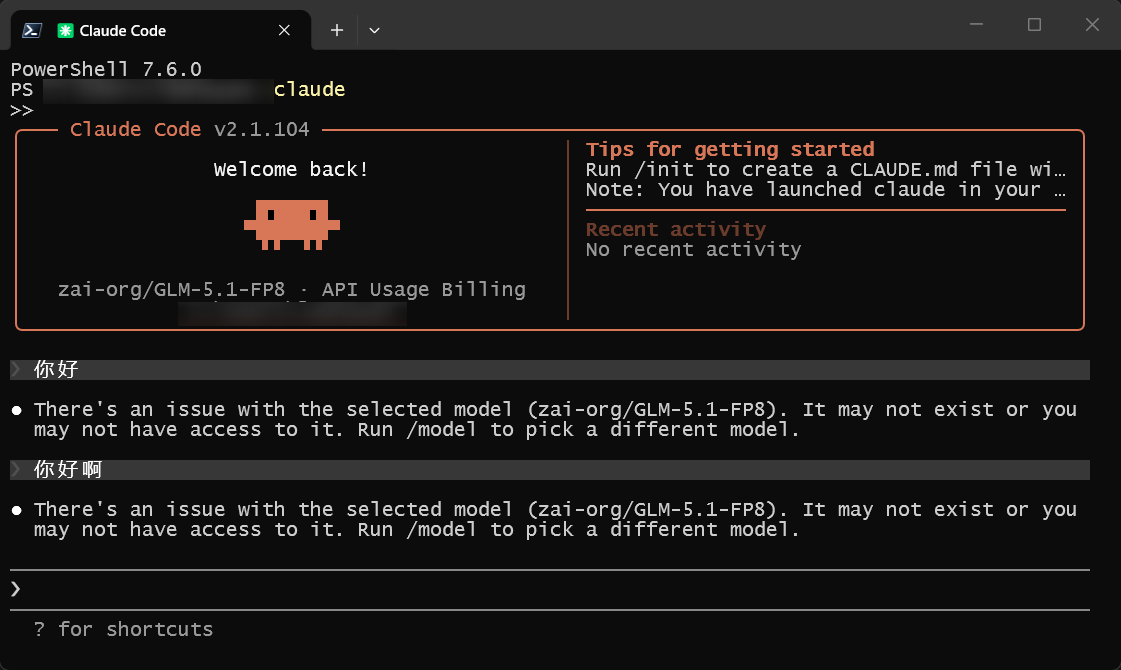Click the orange Claude mascot pixel art

pyautogui.click(x=292, y=225)
